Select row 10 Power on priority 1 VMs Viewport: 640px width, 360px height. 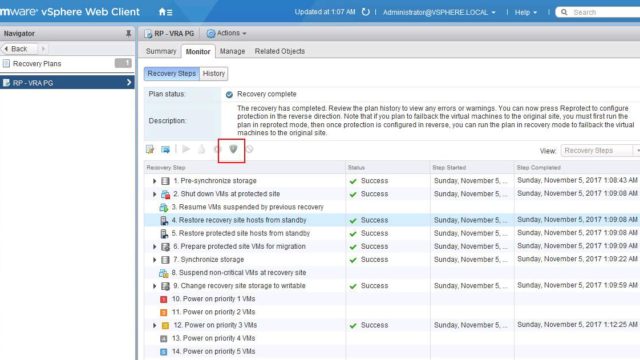392,299
